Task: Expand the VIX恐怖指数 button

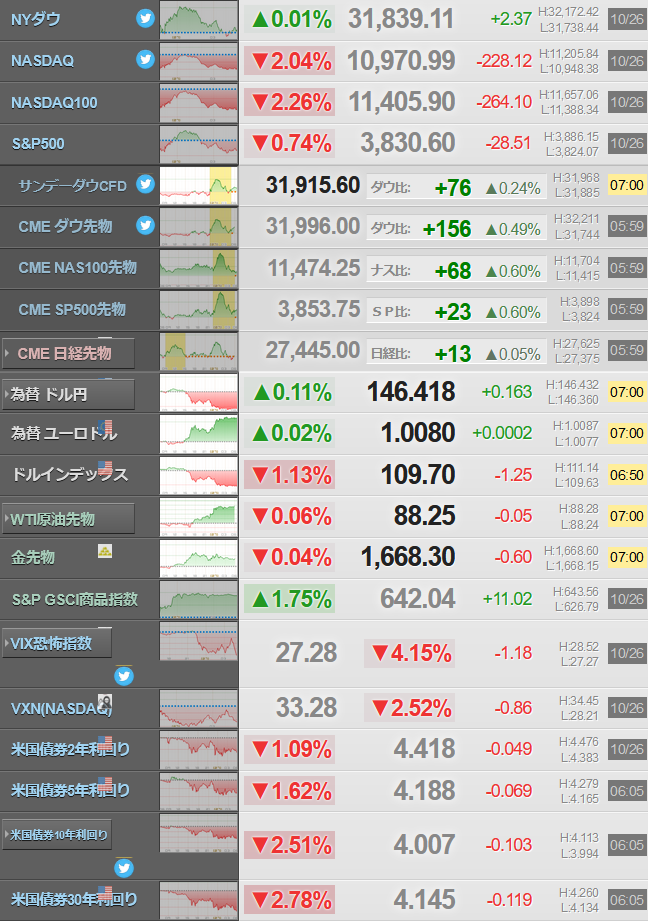Action: (57, 643)
